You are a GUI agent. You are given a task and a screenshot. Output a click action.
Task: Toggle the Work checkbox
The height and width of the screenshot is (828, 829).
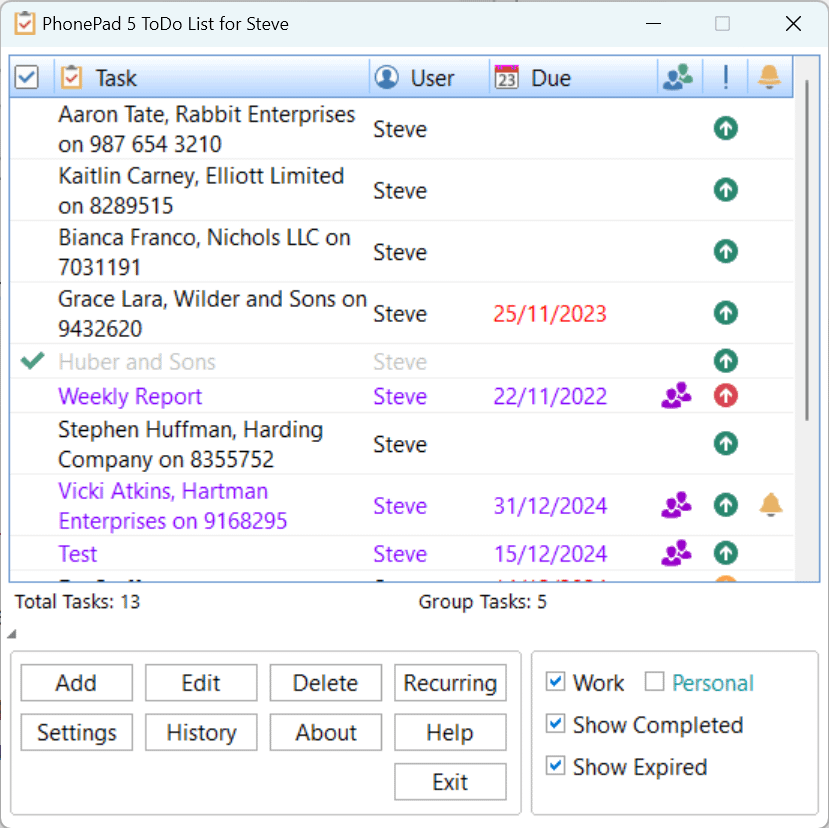pos(555,682)
